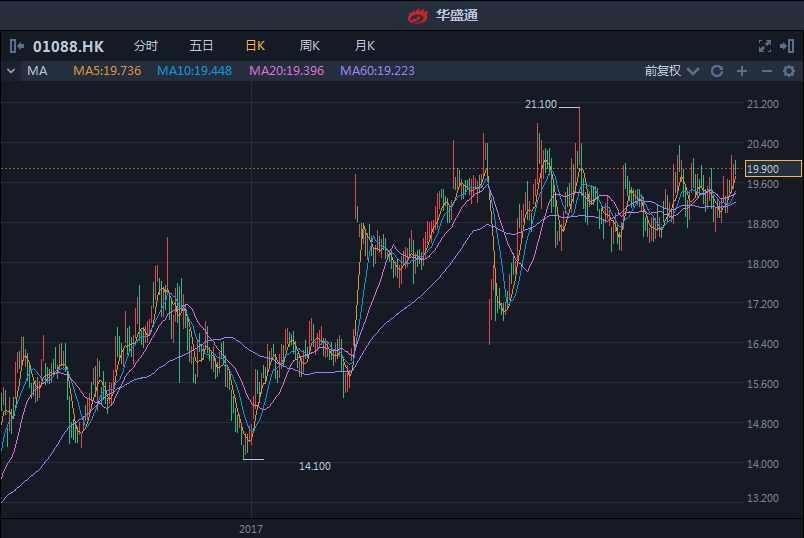804x538 pixels.
Task: Click the 华盛通 logo icon
Action: pyautogui.click(x=417, y=15)
